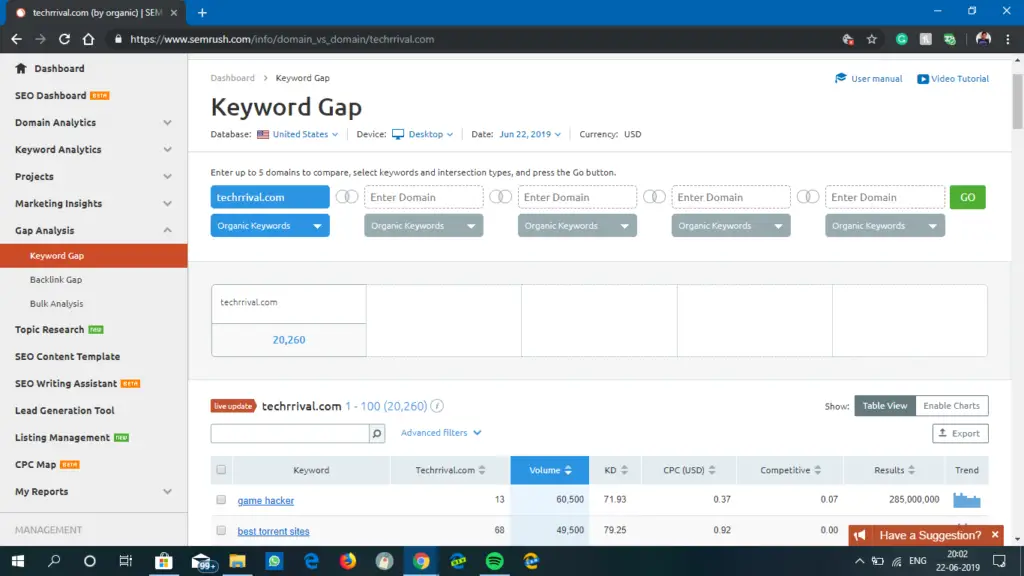Switch to Enable Charts view

tap(952, 406)
